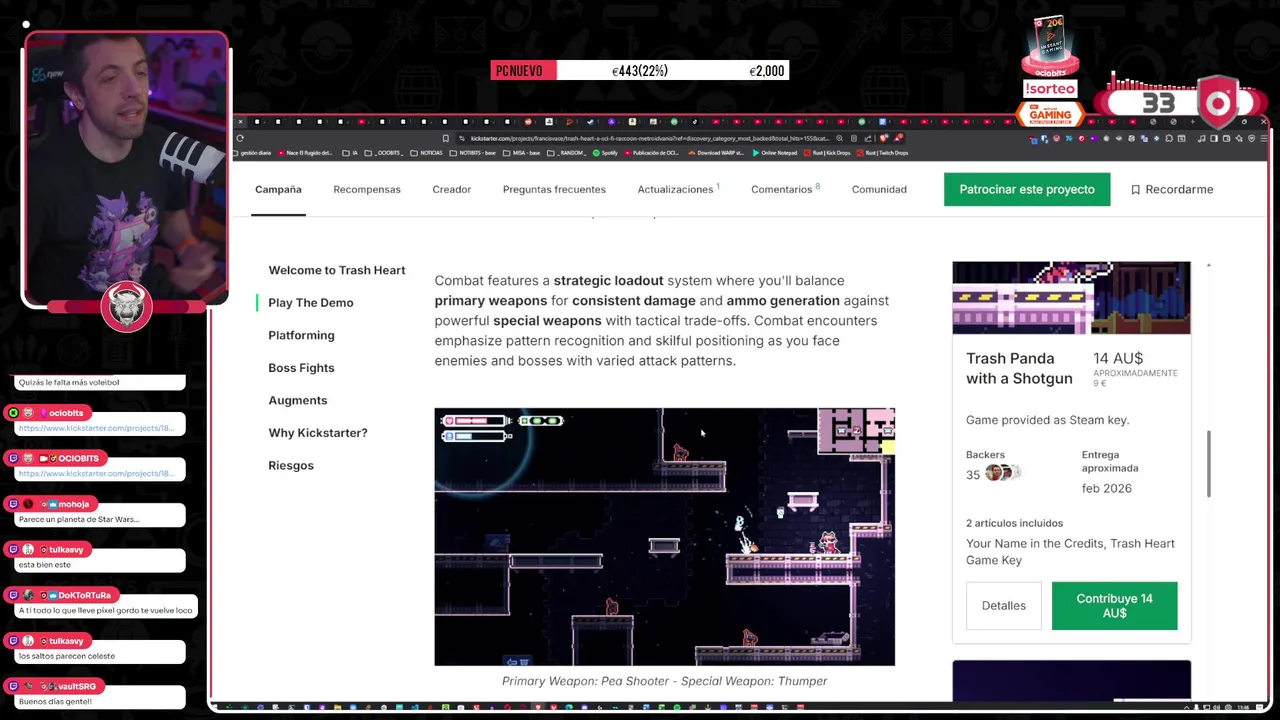Jump to Why Kickstarter? section

[317, 432]
